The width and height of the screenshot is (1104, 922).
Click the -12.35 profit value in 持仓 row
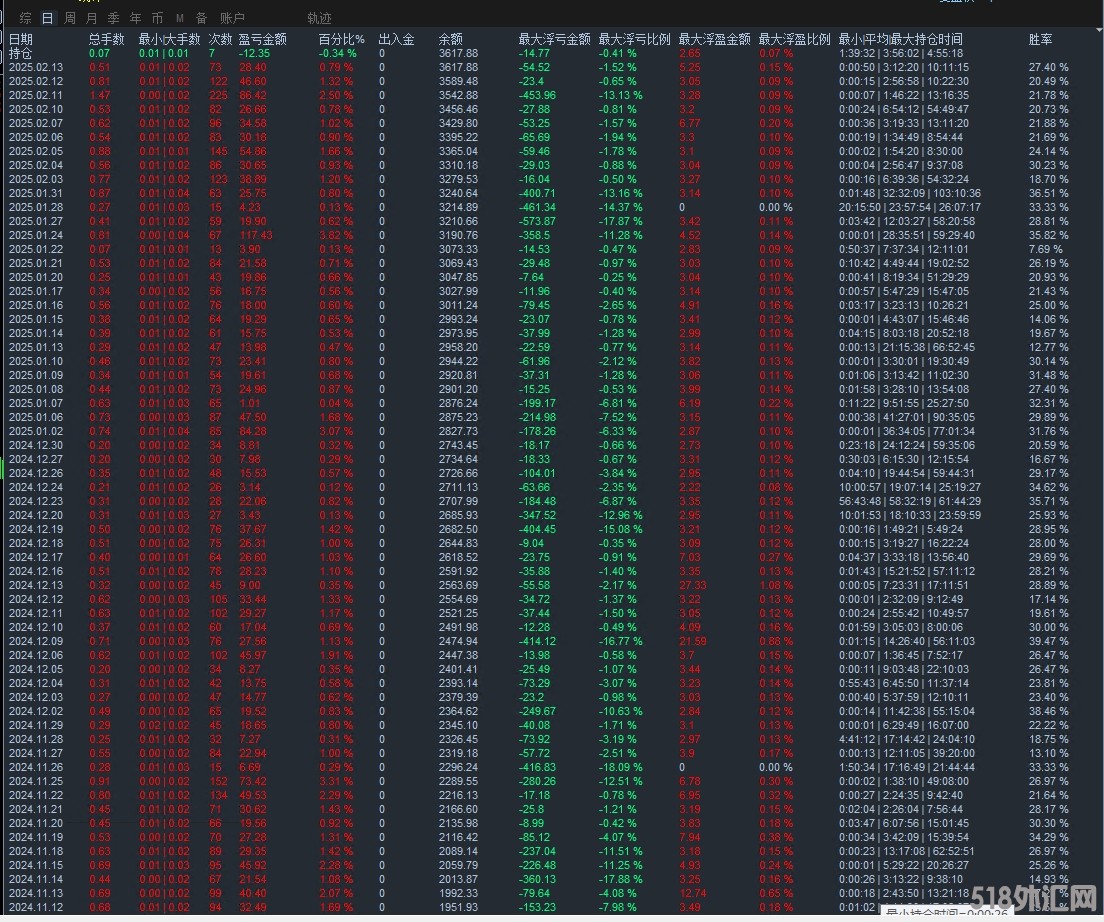(254, 53)
